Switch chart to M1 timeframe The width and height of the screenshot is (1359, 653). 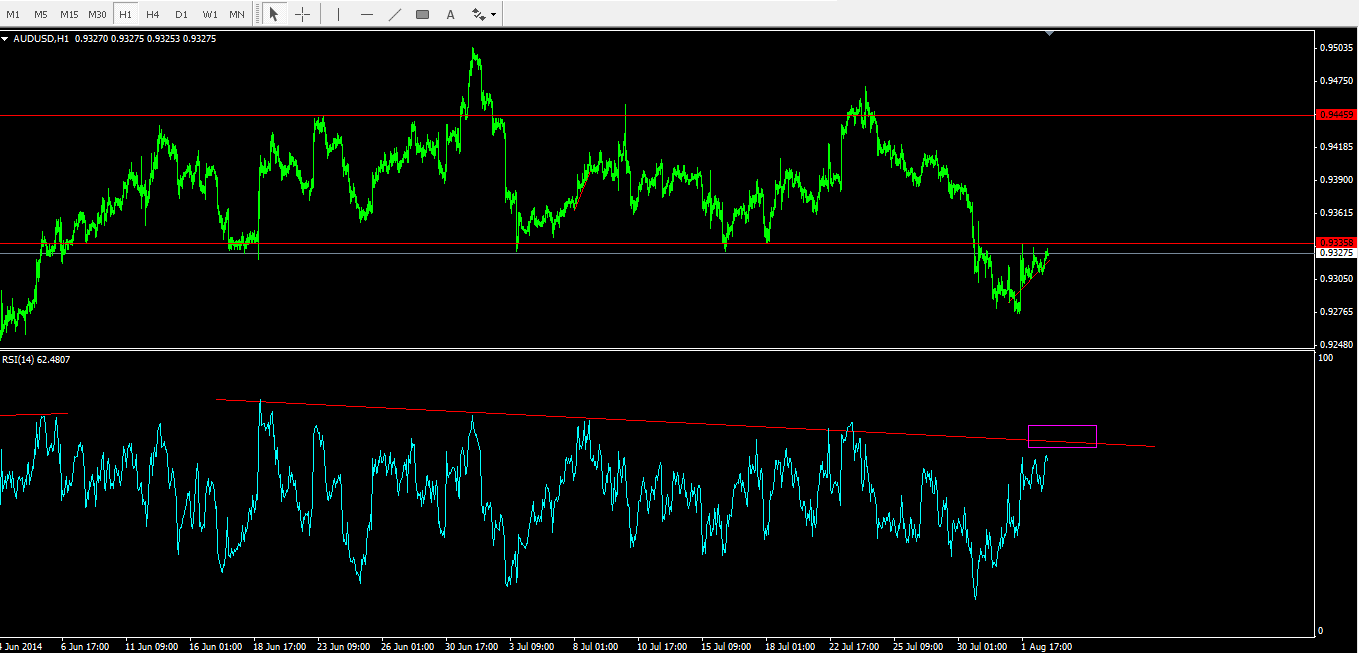[13, 14]
